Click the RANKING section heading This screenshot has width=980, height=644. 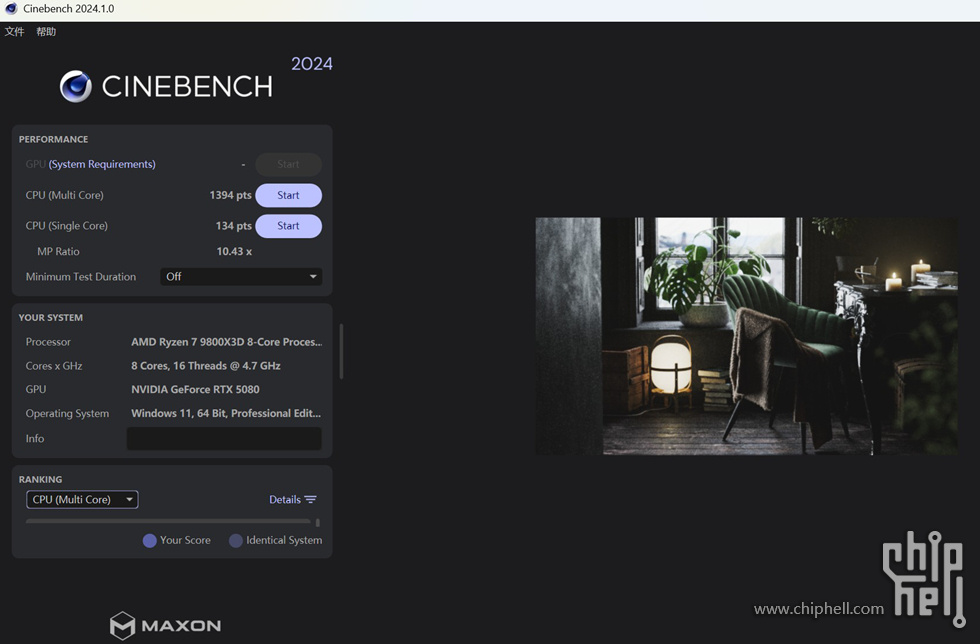tap(40, 480)
